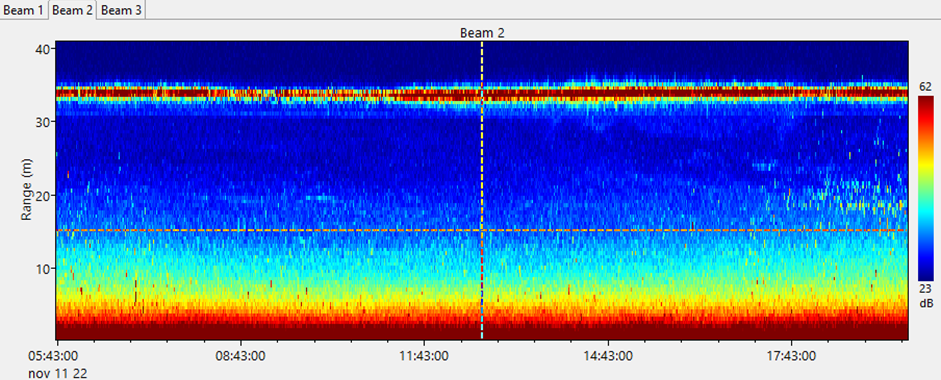
Task: Open the Beam 3 tab
Action: click(x=122, y=10)
